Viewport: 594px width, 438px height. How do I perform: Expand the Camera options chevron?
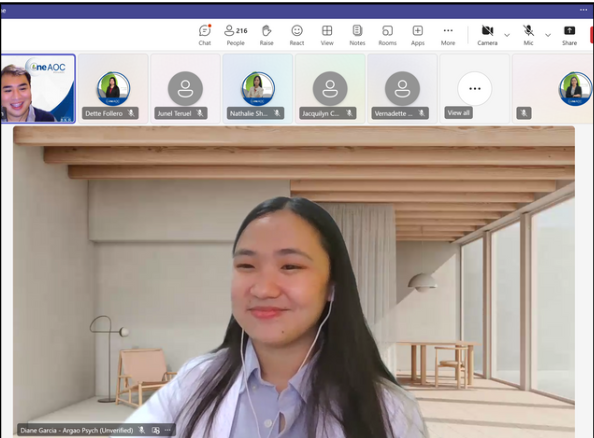click(507, 35)
